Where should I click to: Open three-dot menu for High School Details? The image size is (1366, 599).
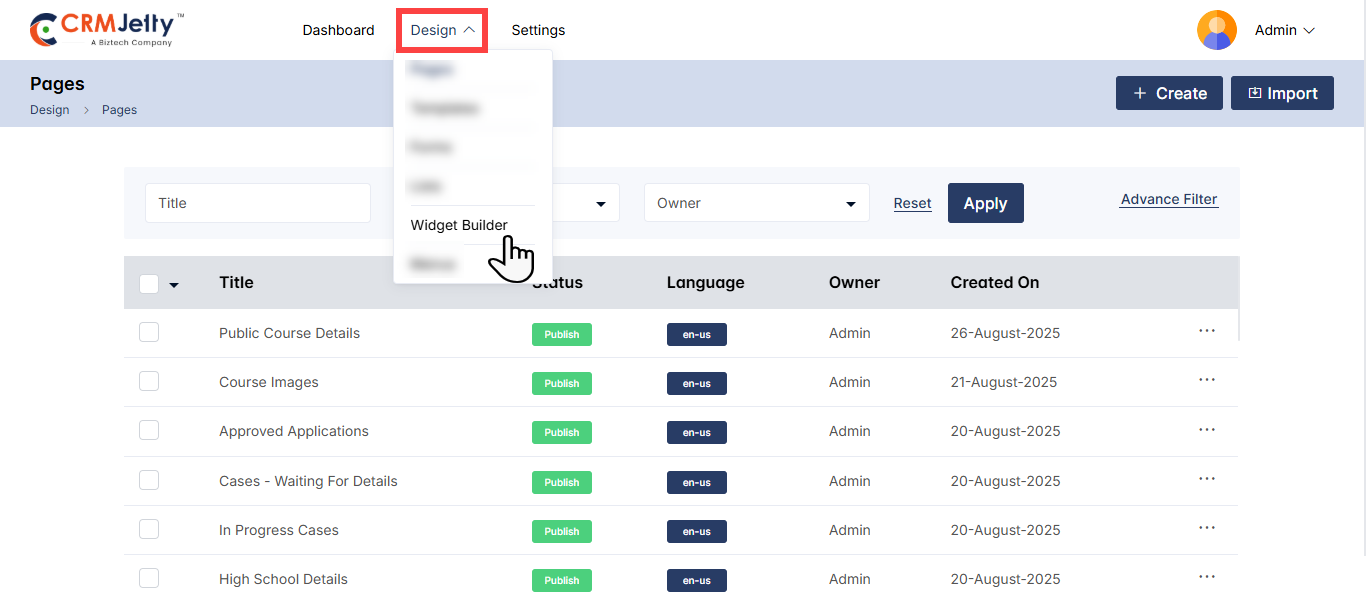tap(1206, 577)
